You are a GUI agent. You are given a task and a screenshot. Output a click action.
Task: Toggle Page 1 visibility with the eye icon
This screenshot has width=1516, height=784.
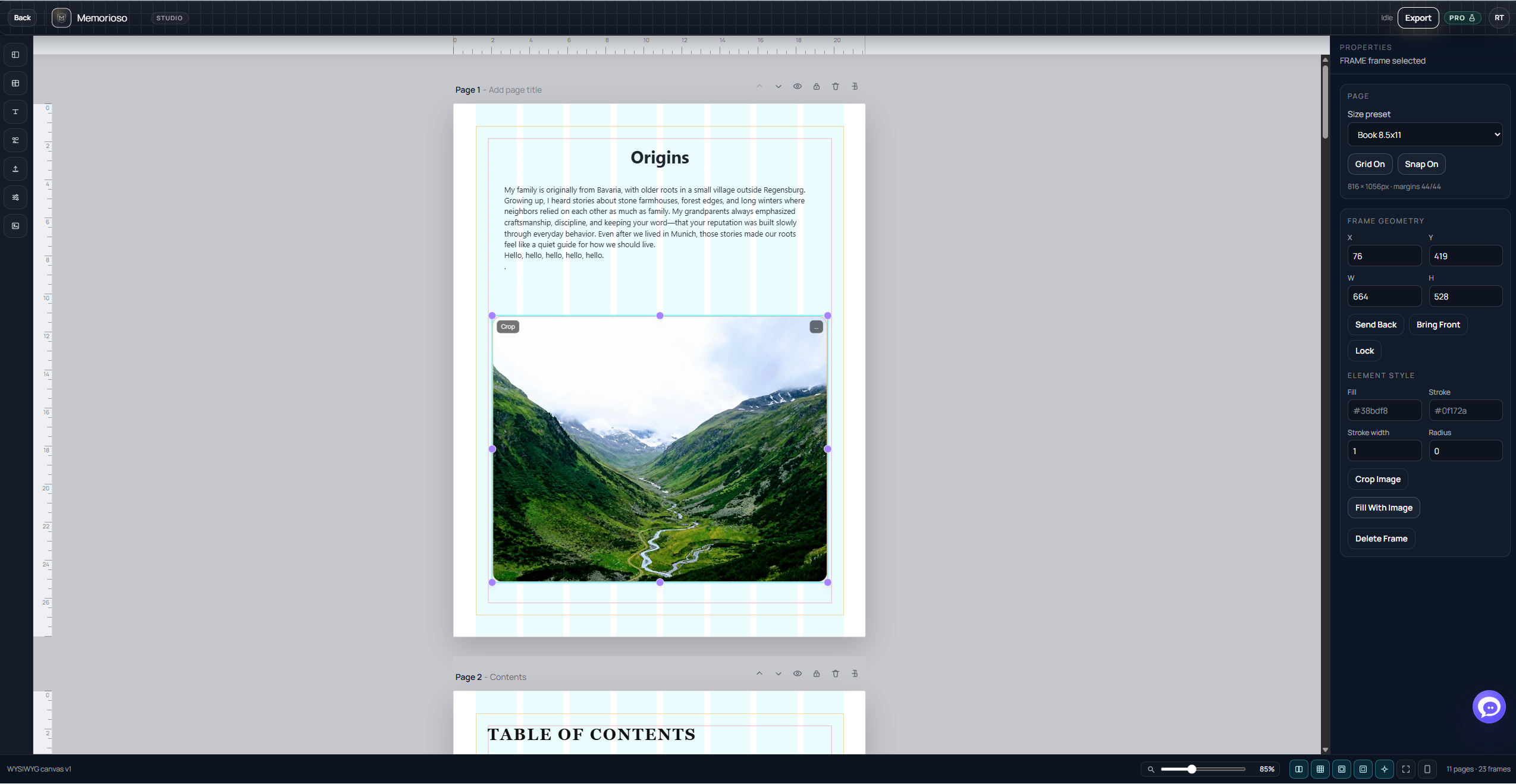click(x=797, y=87)
